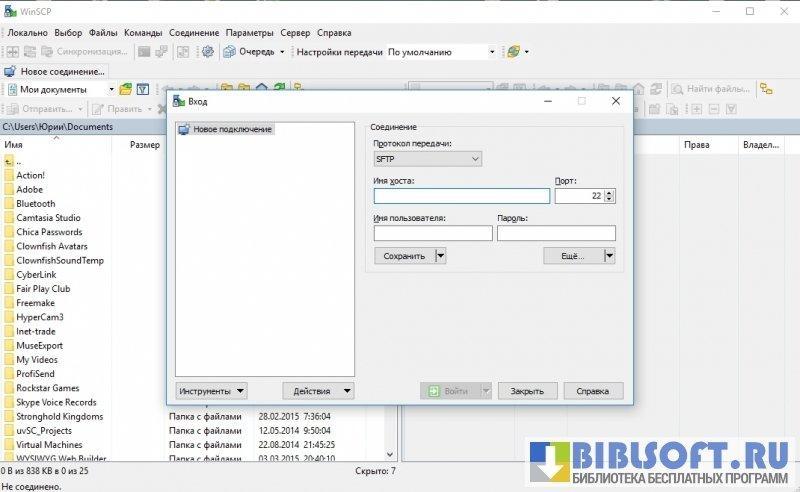Click the Login (Войти) button
The width and height of the screenshot is (800, 492).
(x=451, y=391)
